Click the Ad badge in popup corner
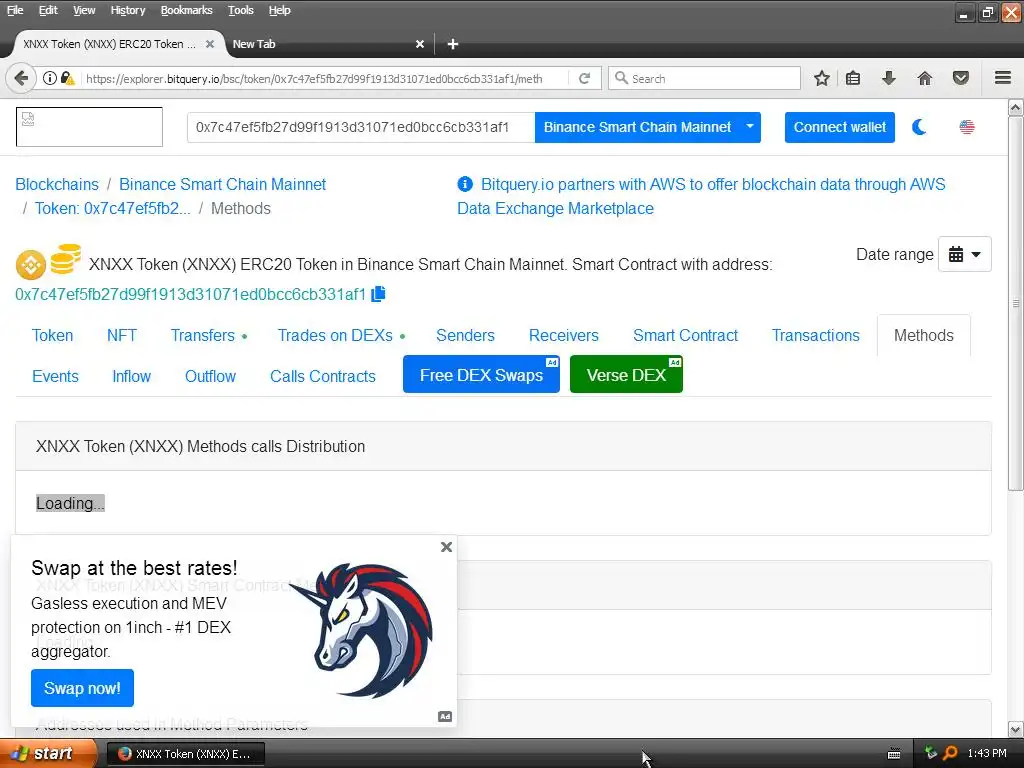1024x768 pixels. tap(445, 716)
